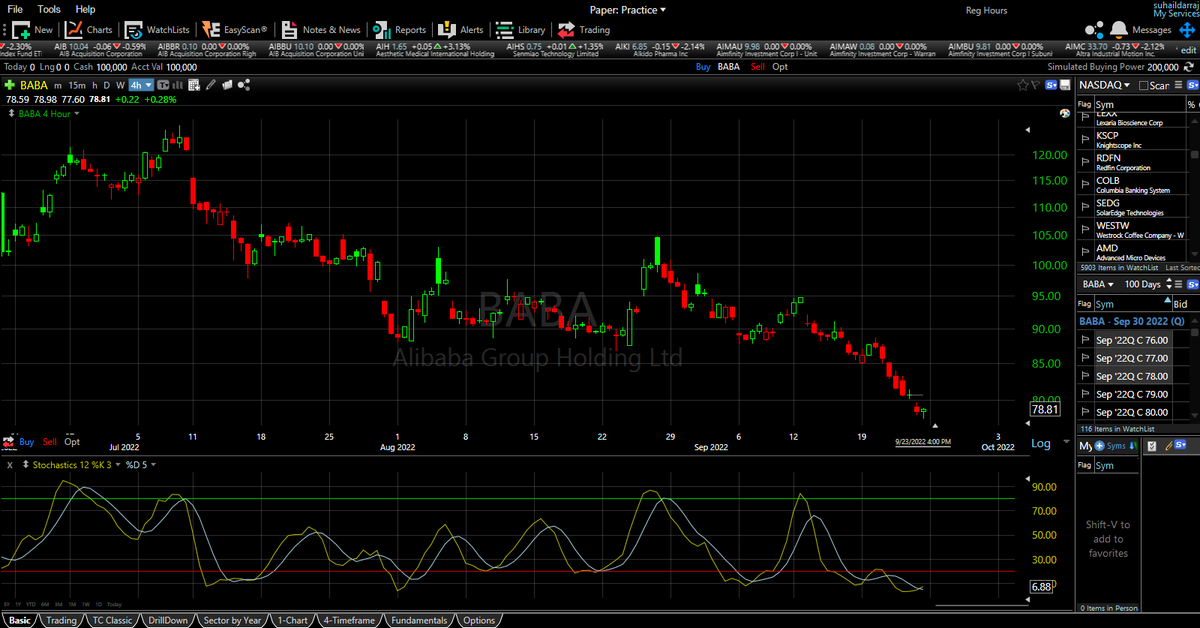Screen dimensions: 1200x628
Task: Open Alerts from the toolbar
Action: coord(460,29)
